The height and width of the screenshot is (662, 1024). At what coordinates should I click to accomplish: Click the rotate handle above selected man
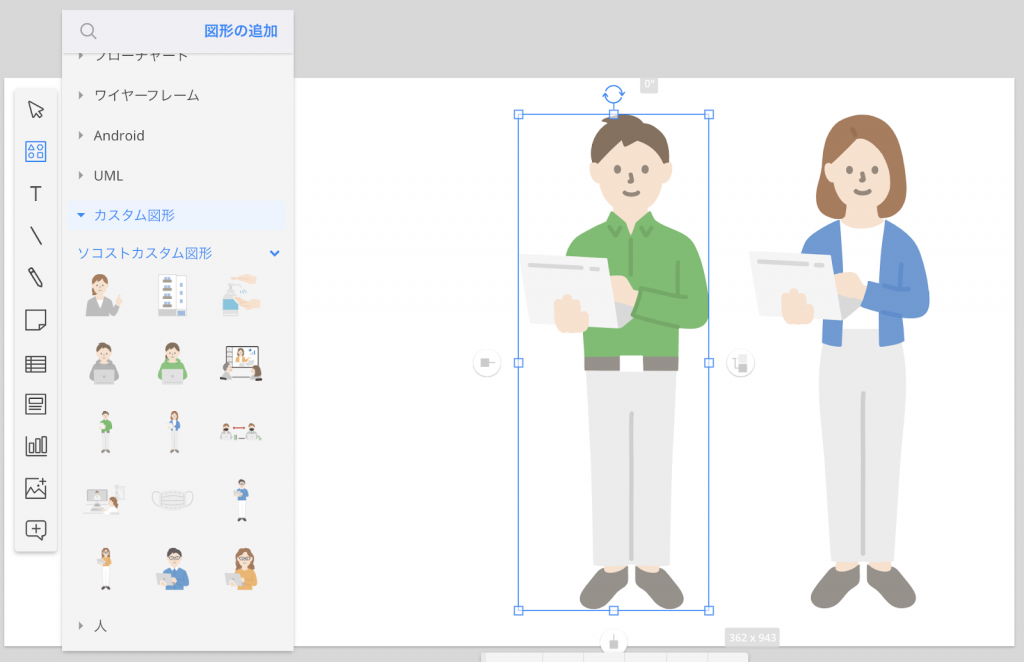pos(613,95)
